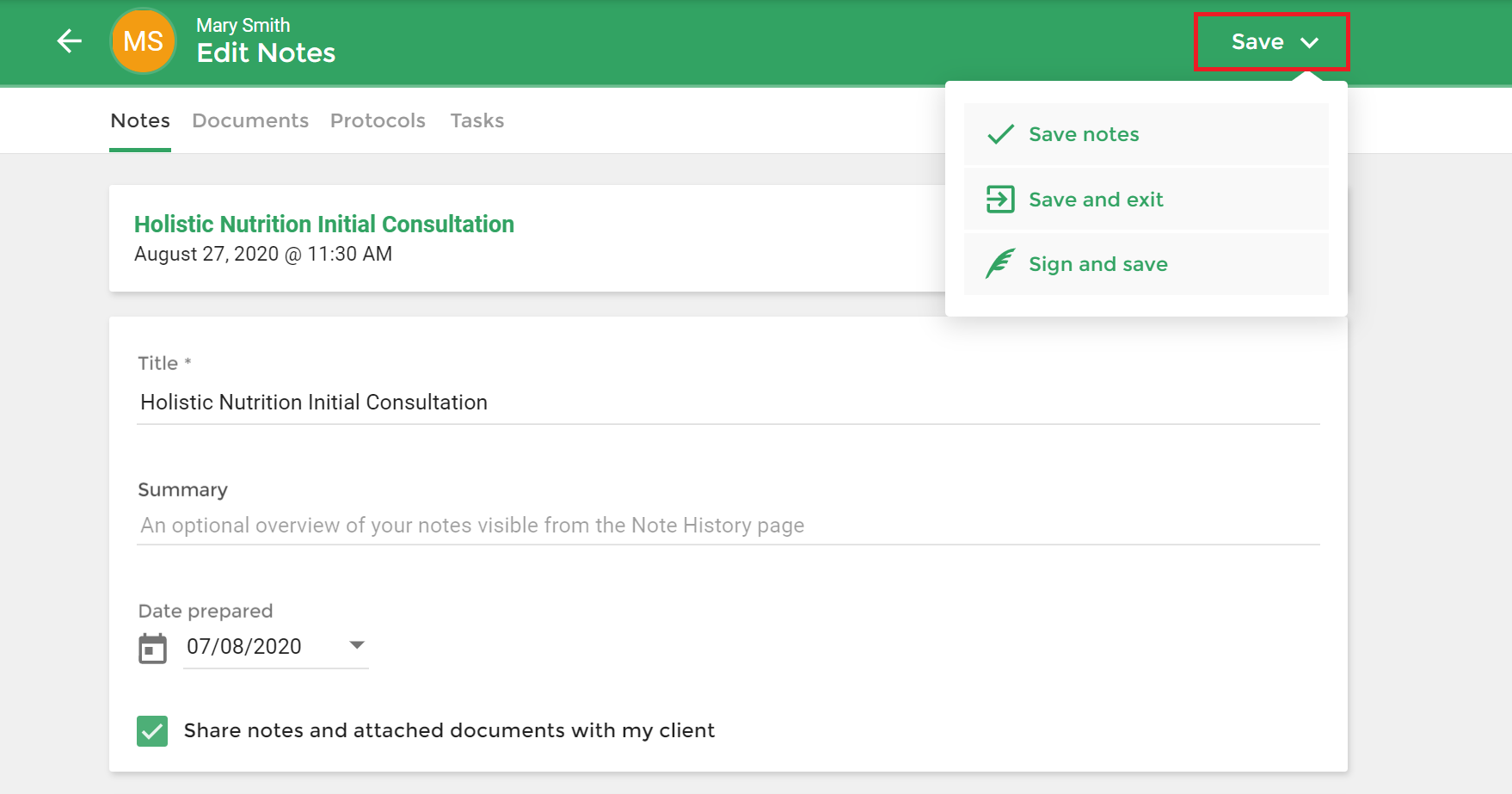1512x794 pixels.
Task: Click the checkmark icon next to Save notes
Action: tap(1000, 134)
